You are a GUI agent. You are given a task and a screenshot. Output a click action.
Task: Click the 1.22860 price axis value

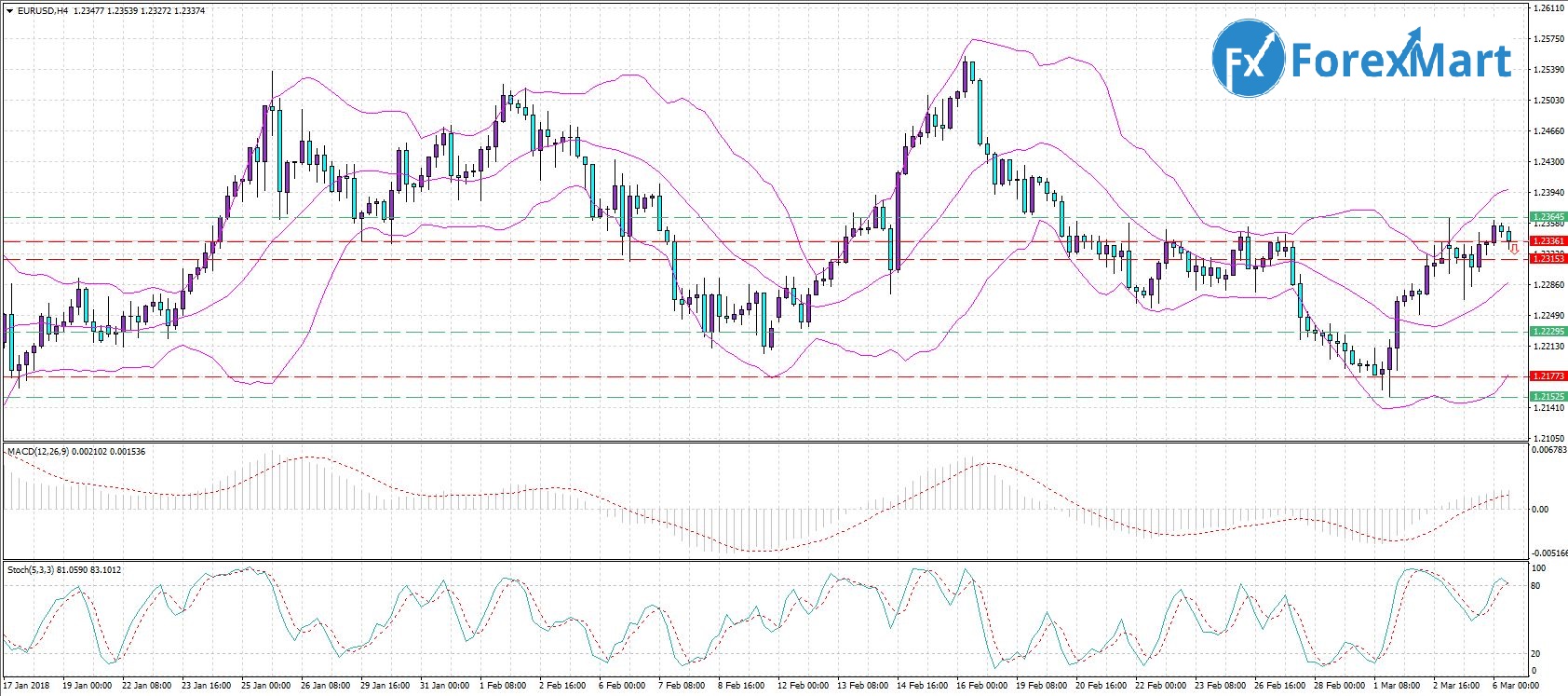[1548, 285]
